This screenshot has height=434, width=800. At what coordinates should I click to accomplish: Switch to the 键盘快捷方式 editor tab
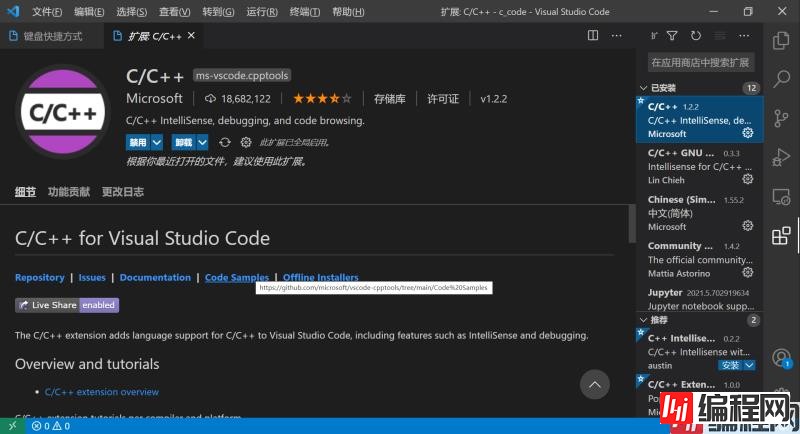tap(46, 36)
